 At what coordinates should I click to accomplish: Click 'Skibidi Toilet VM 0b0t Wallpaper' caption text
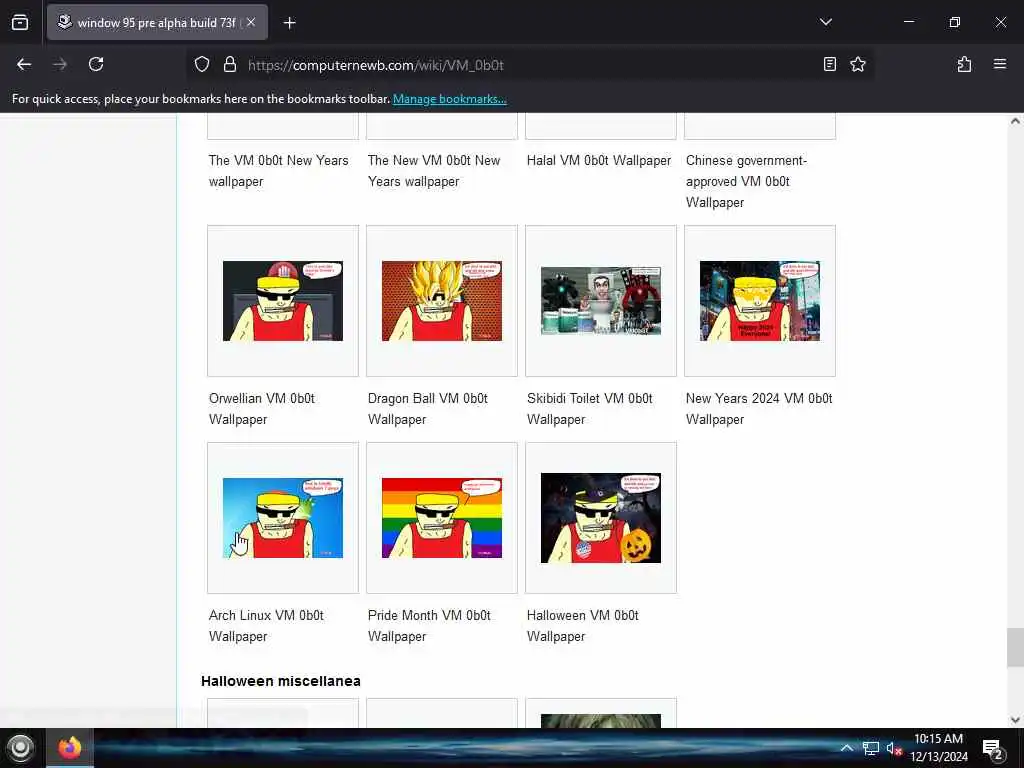[590, 409]
